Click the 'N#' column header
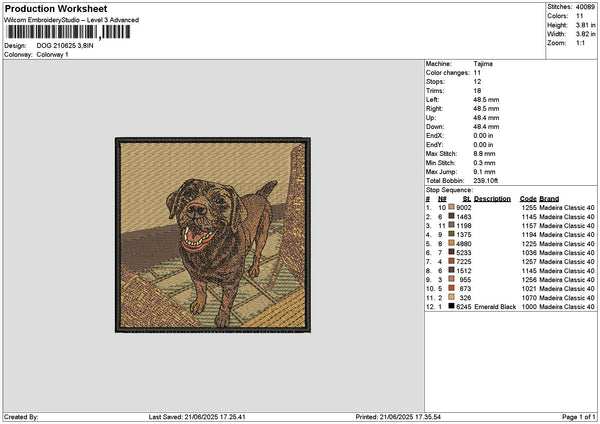Image resolution: width=600 pixels, height=424 pixels. pyautogui.click(x=442, y=199)
